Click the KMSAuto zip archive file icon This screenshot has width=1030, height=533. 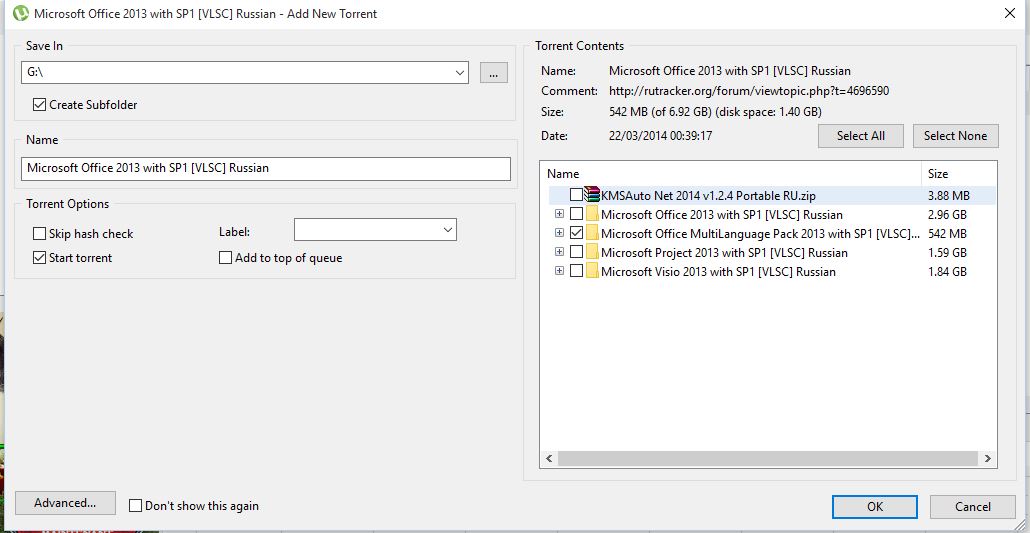click(592, 195)
